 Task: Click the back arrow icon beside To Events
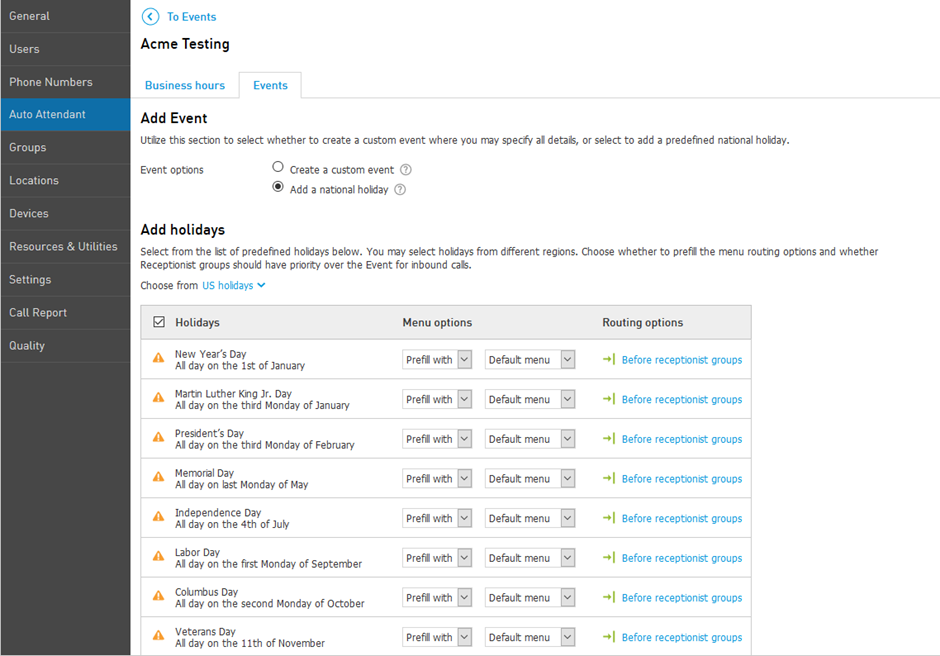click(x=150, y=17)
